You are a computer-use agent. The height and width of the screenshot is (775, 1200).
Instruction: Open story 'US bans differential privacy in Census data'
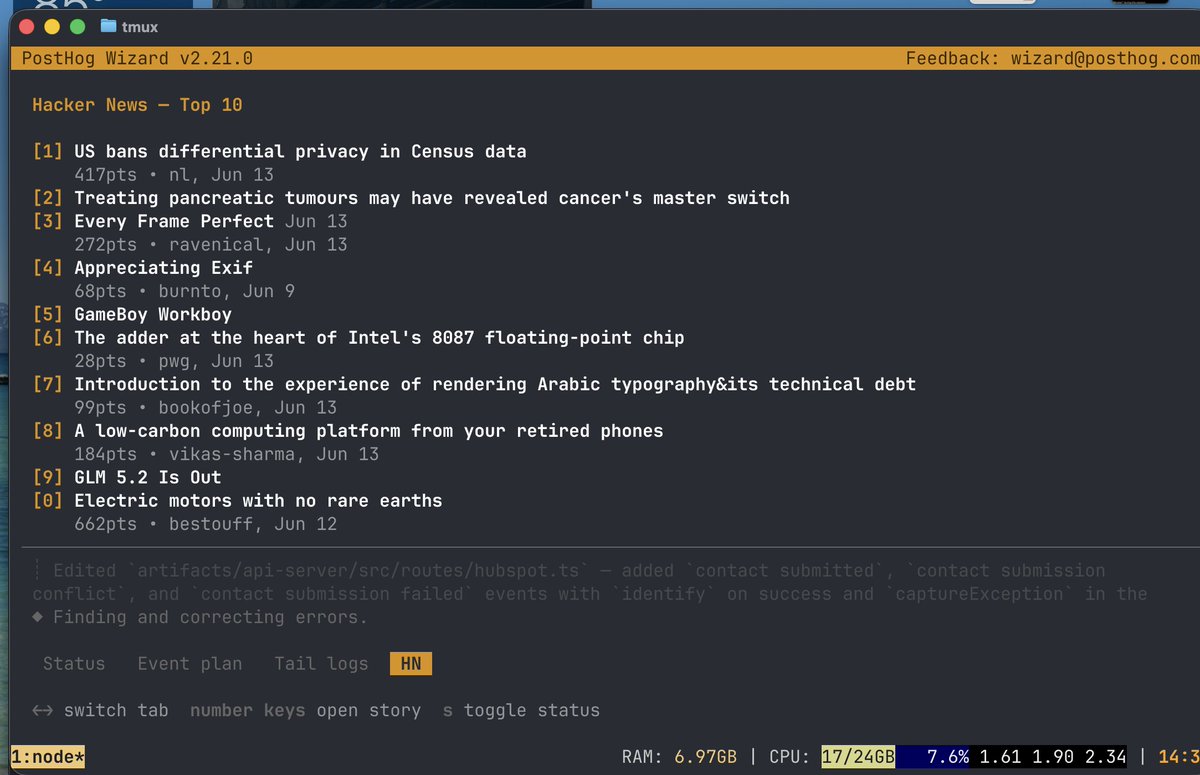[300, 152]
